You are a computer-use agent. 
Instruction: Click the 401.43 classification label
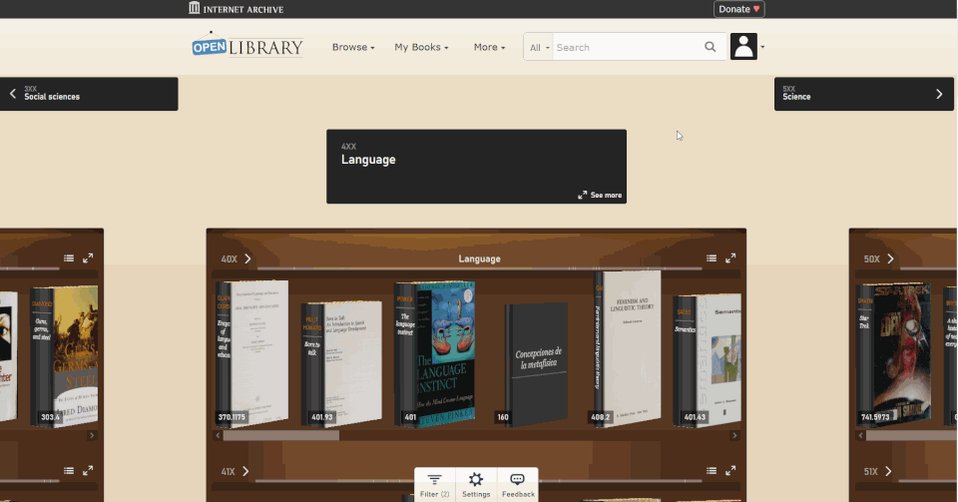[695, 417]
